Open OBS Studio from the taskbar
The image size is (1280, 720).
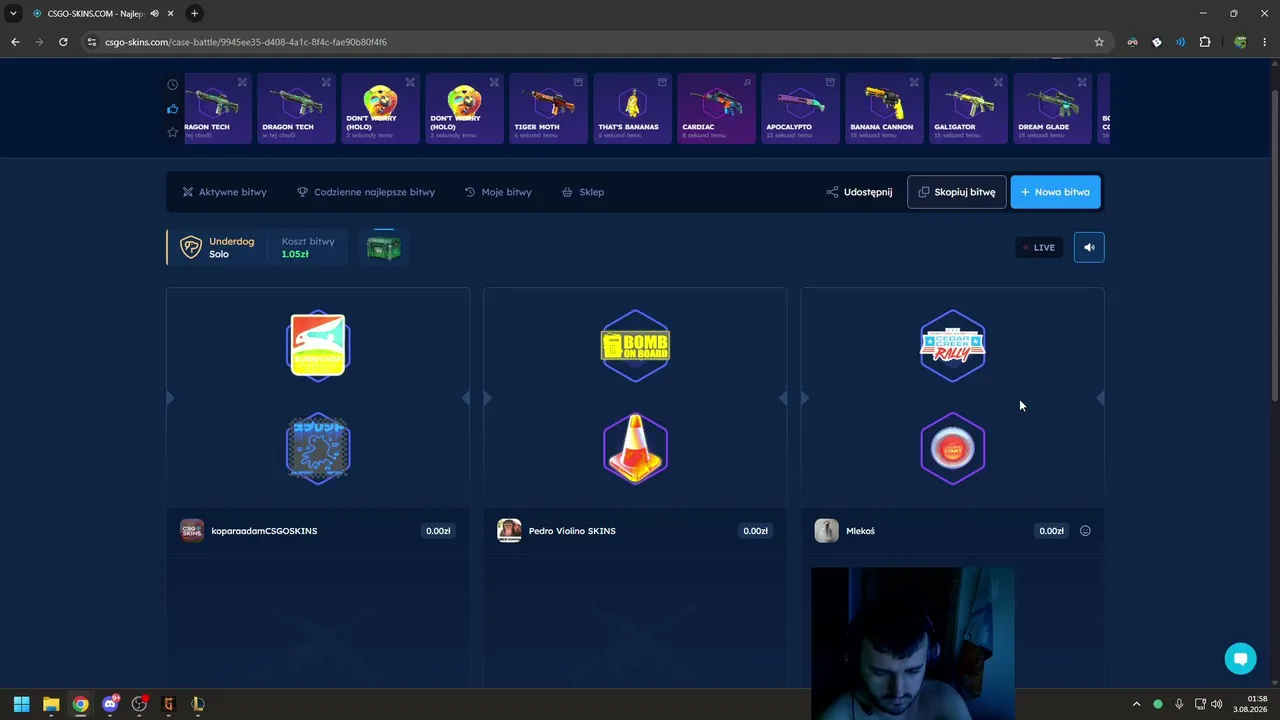point(139,704)
